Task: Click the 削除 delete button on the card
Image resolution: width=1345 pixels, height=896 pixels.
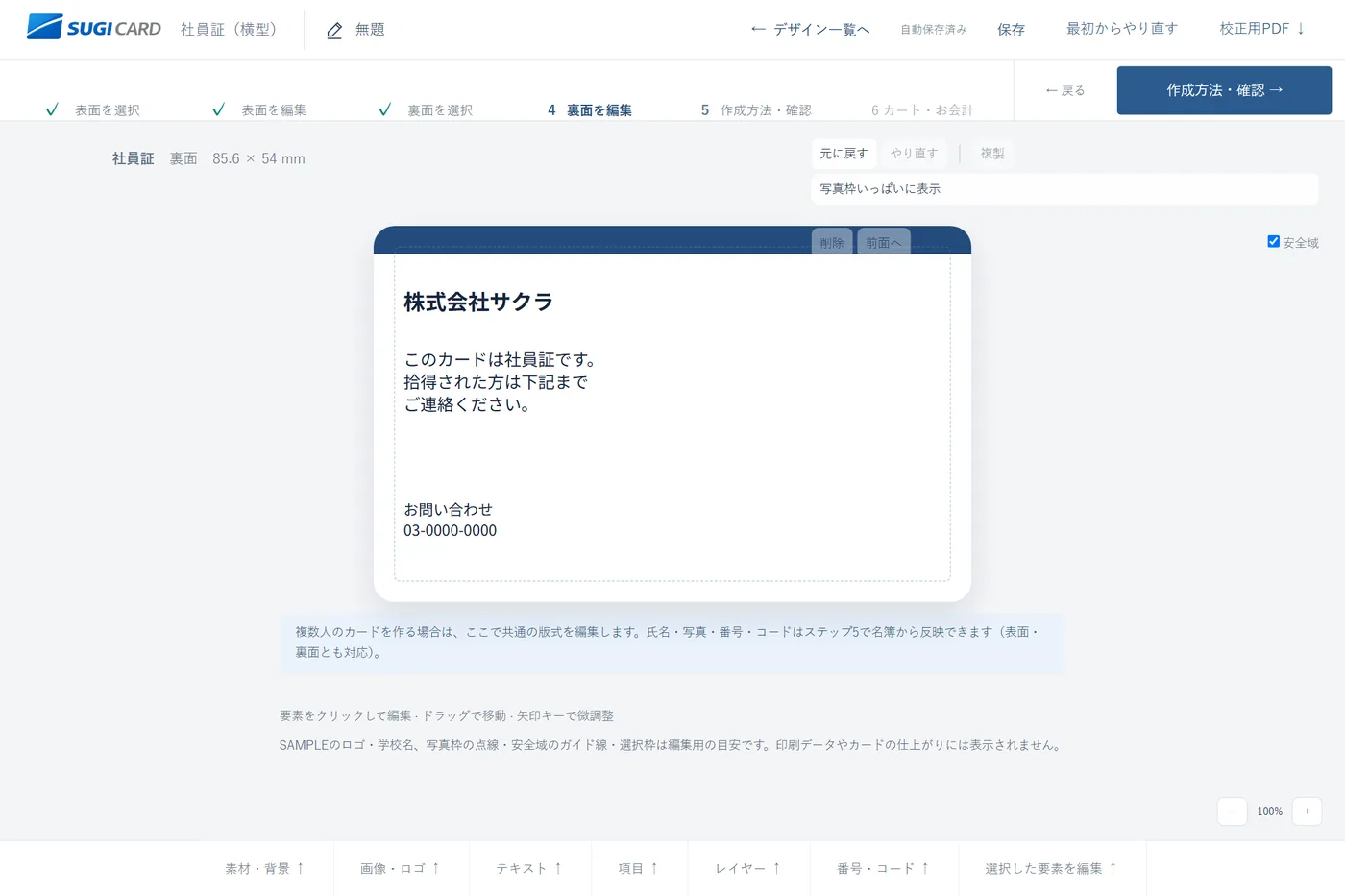Action: click(832, 242)
